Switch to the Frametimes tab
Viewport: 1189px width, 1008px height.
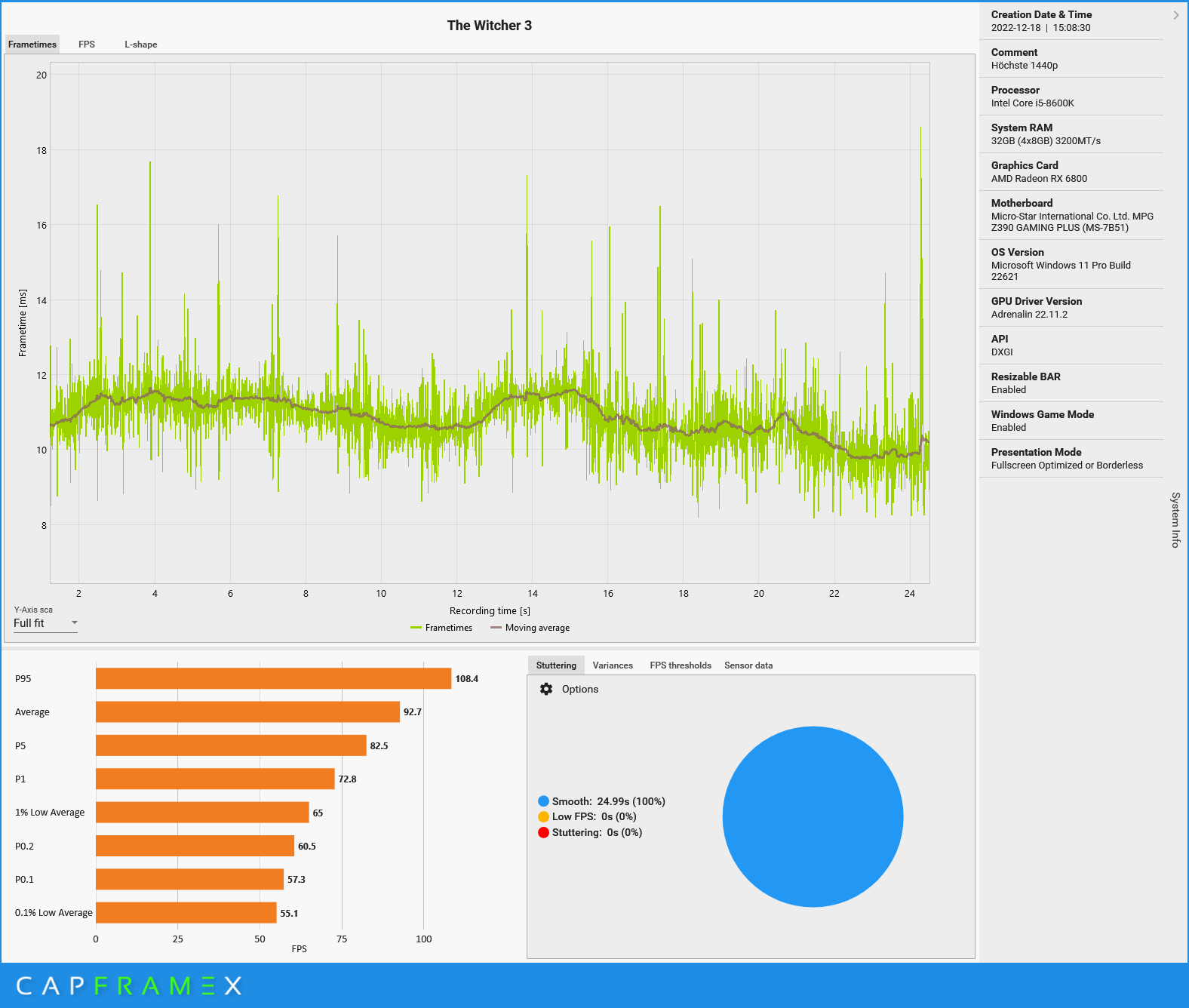(32, 45)
